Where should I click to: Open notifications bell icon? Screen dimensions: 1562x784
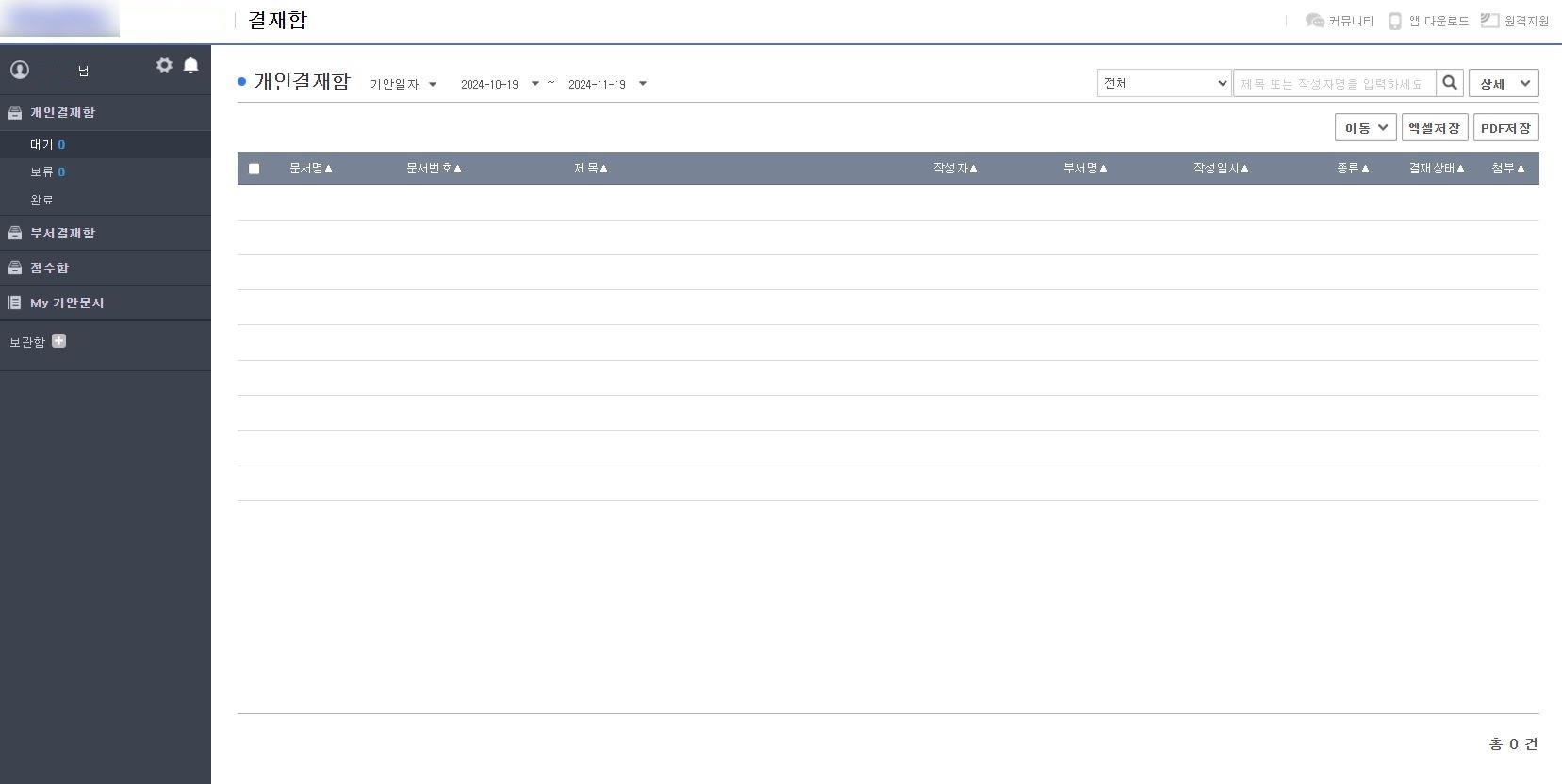[190, 65]
